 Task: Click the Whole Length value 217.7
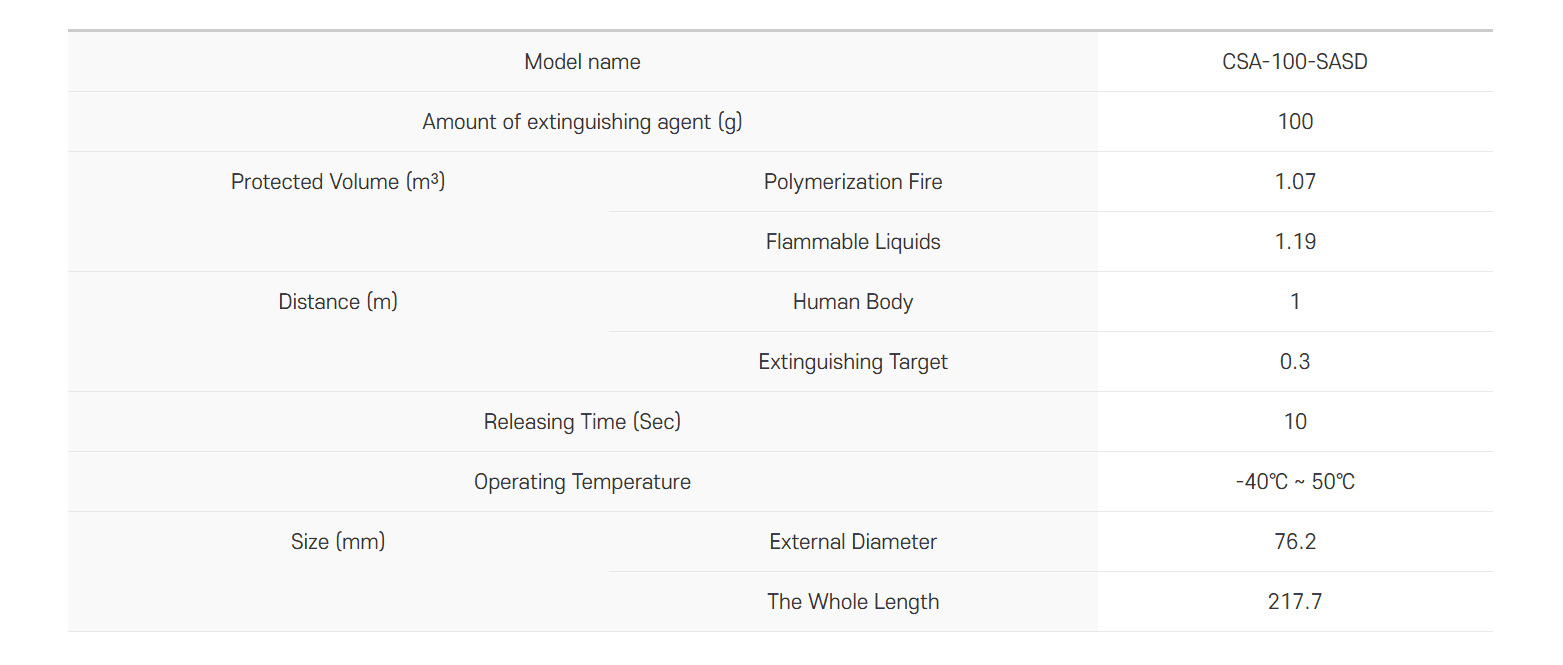1294,602
